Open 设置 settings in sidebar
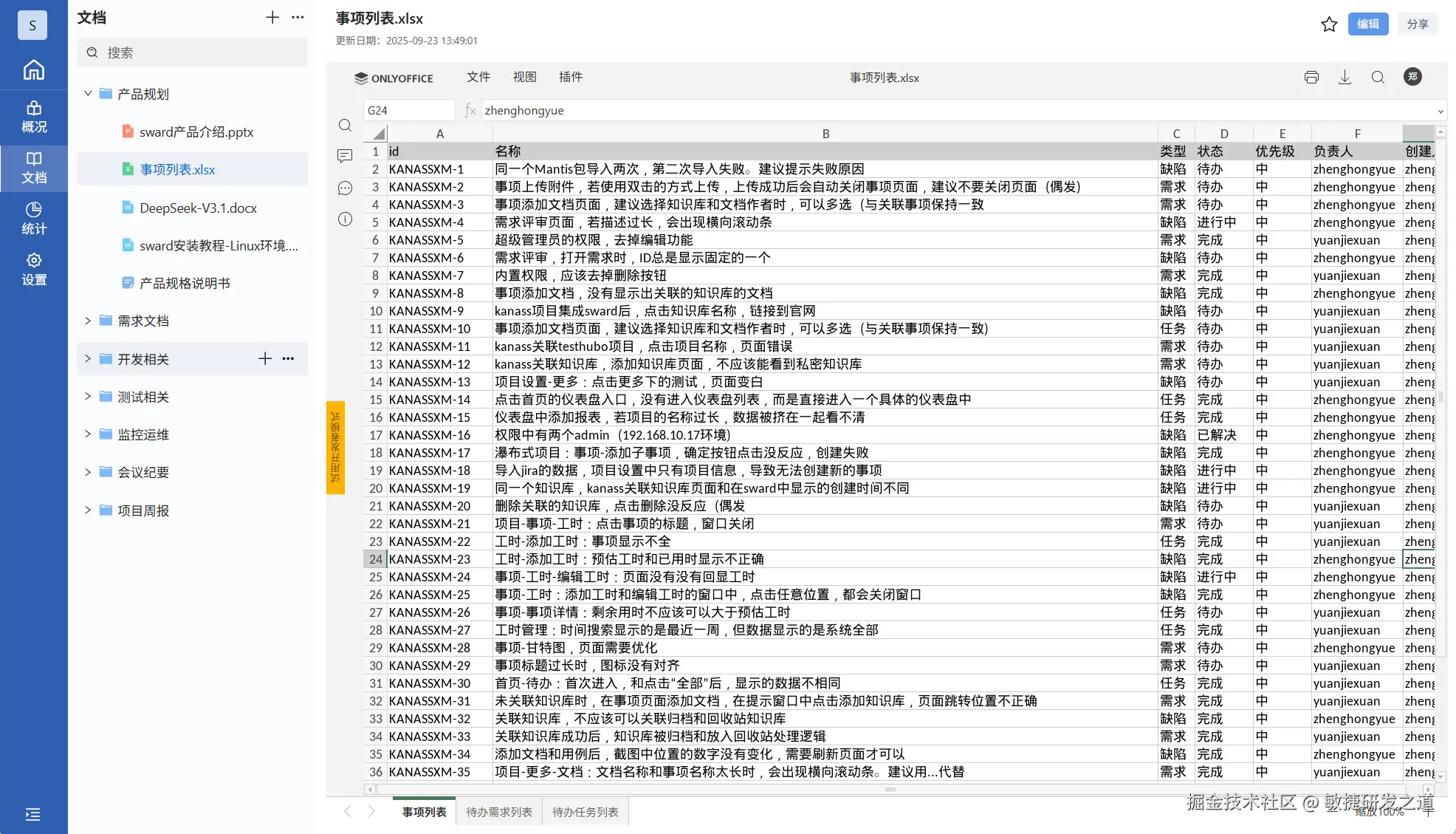1456x834 pixels. point(34,269)
